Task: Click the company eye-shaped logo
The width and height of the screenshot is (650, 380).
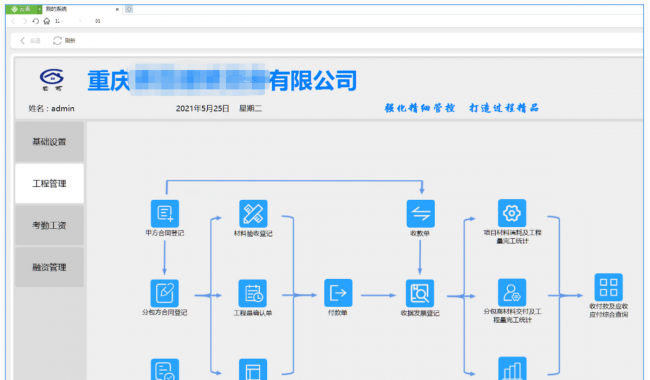Action: click(52, 79)
